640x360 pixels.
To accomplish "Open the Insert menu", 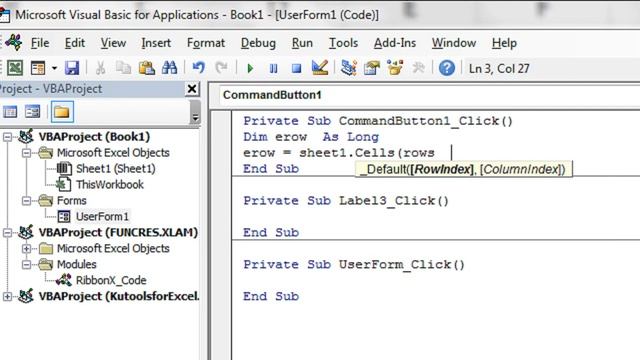I will [x=156, y=43].
